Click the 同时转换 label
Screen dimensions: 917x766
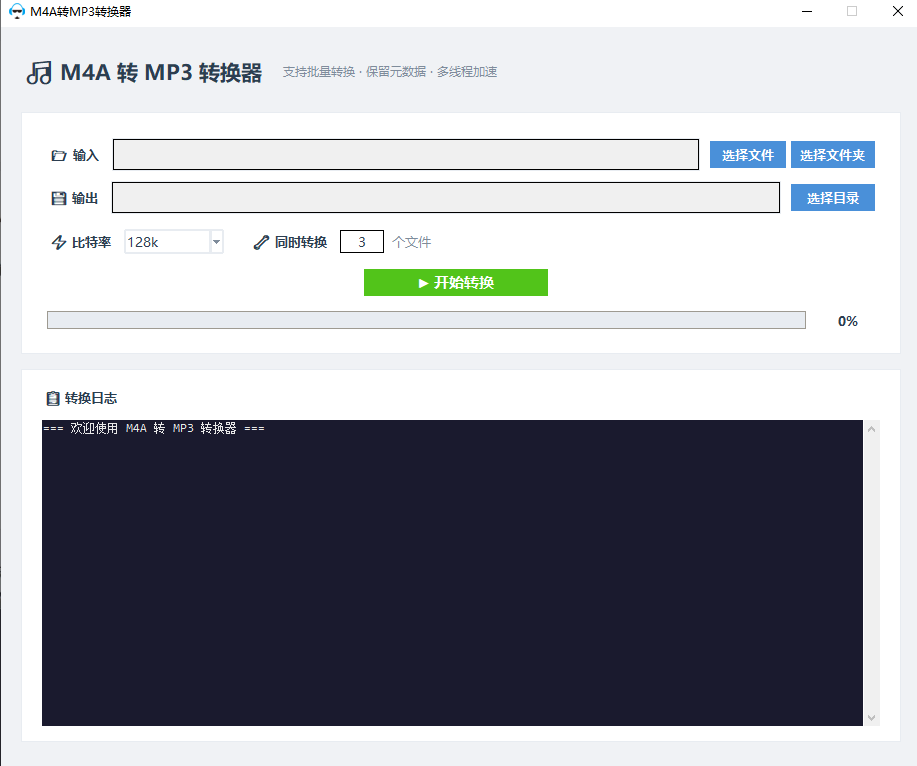(301, 242)
